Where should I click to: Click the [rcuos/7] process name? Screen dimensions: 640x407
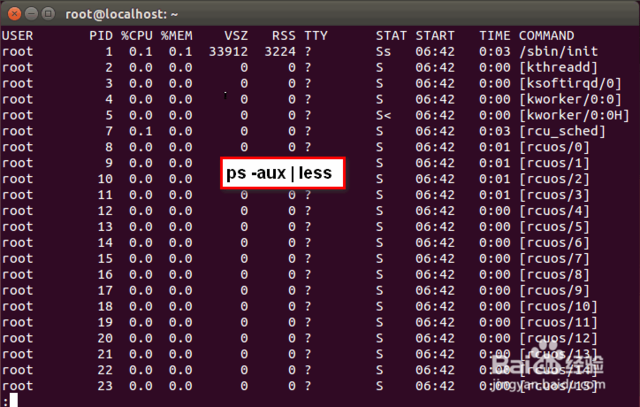pyautogui.click(x=554, y=259)
